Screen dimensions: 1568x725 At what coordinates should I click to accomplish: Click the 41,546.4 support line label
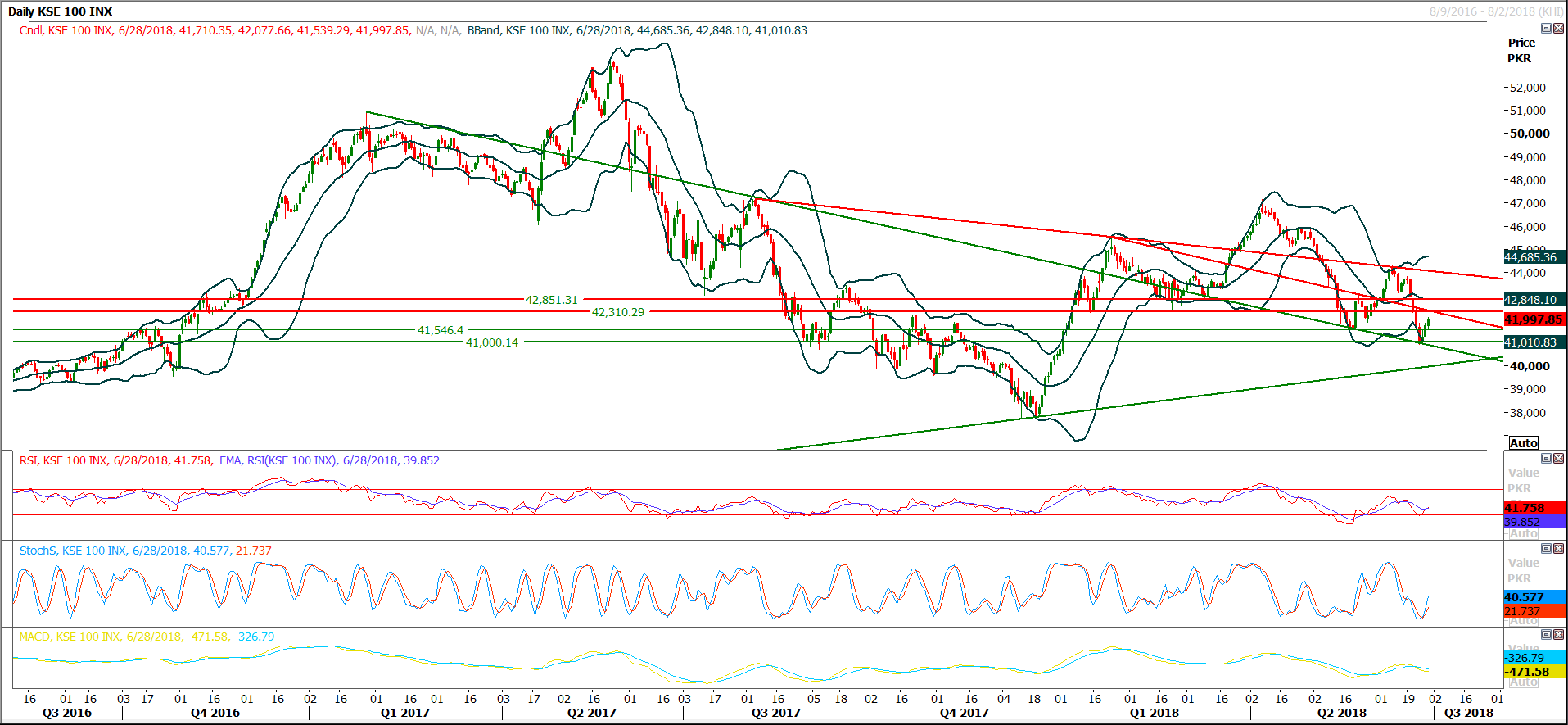point(441,330)
